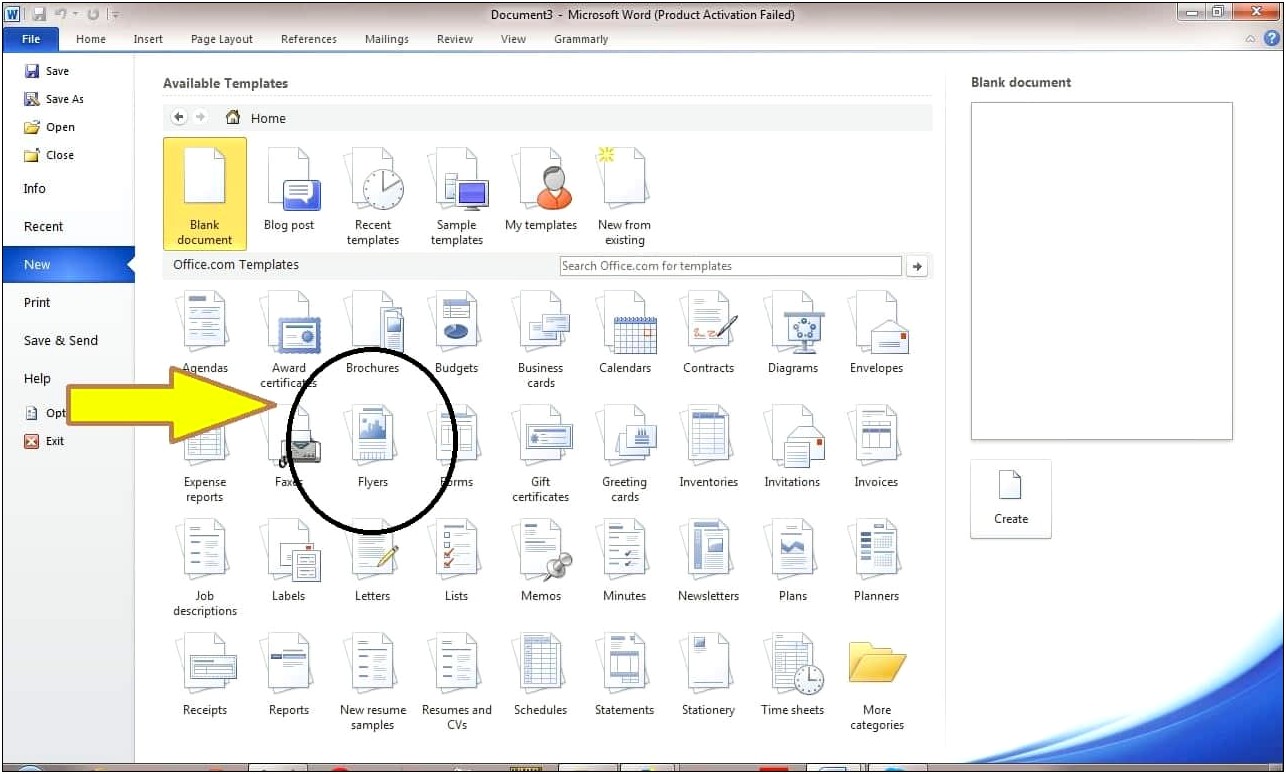Screen dimensions: 1286x774
Task: Open the Plans template category
Action: [x=792, y=561]
